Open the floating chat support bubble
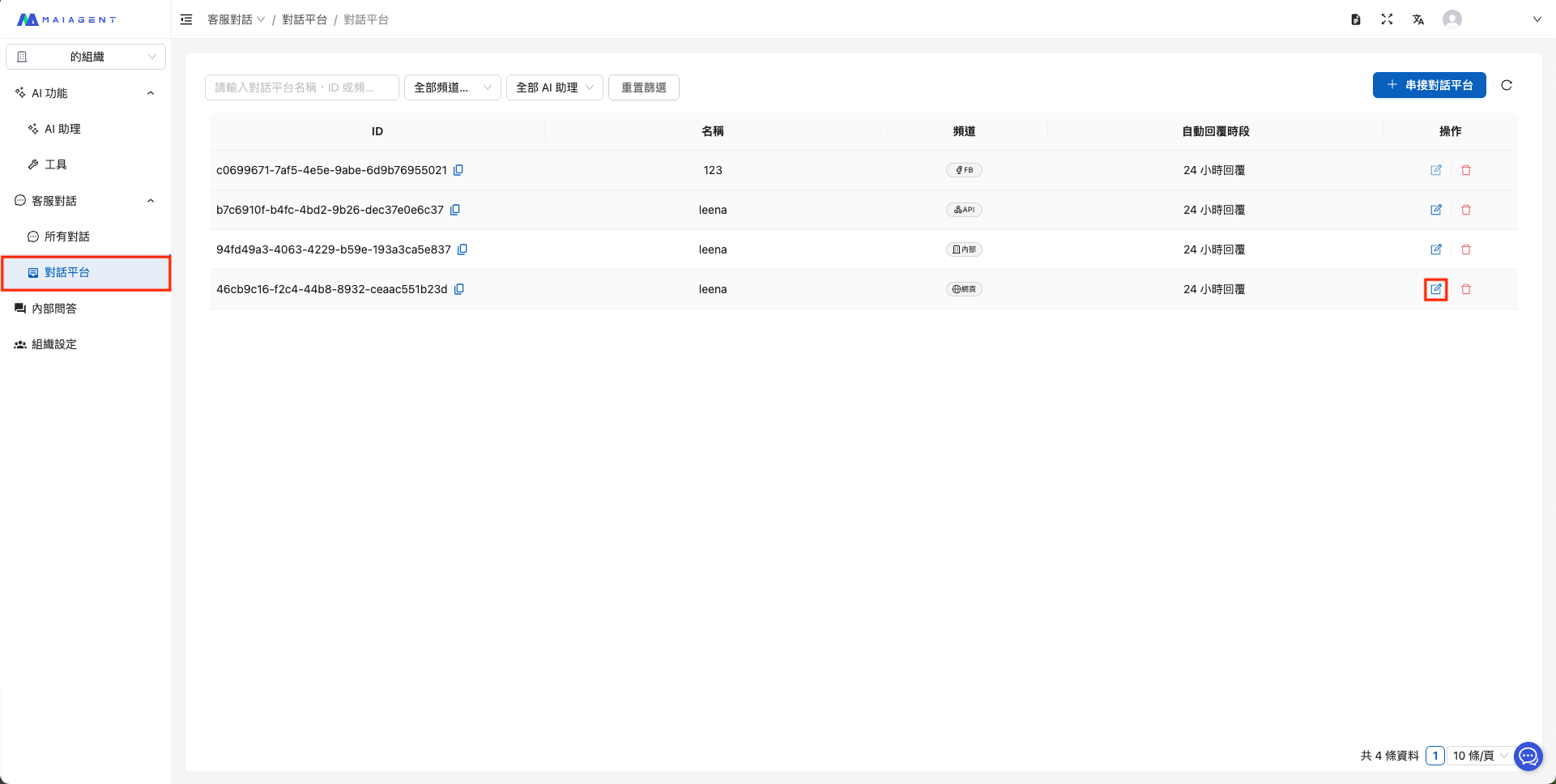 1528,756
